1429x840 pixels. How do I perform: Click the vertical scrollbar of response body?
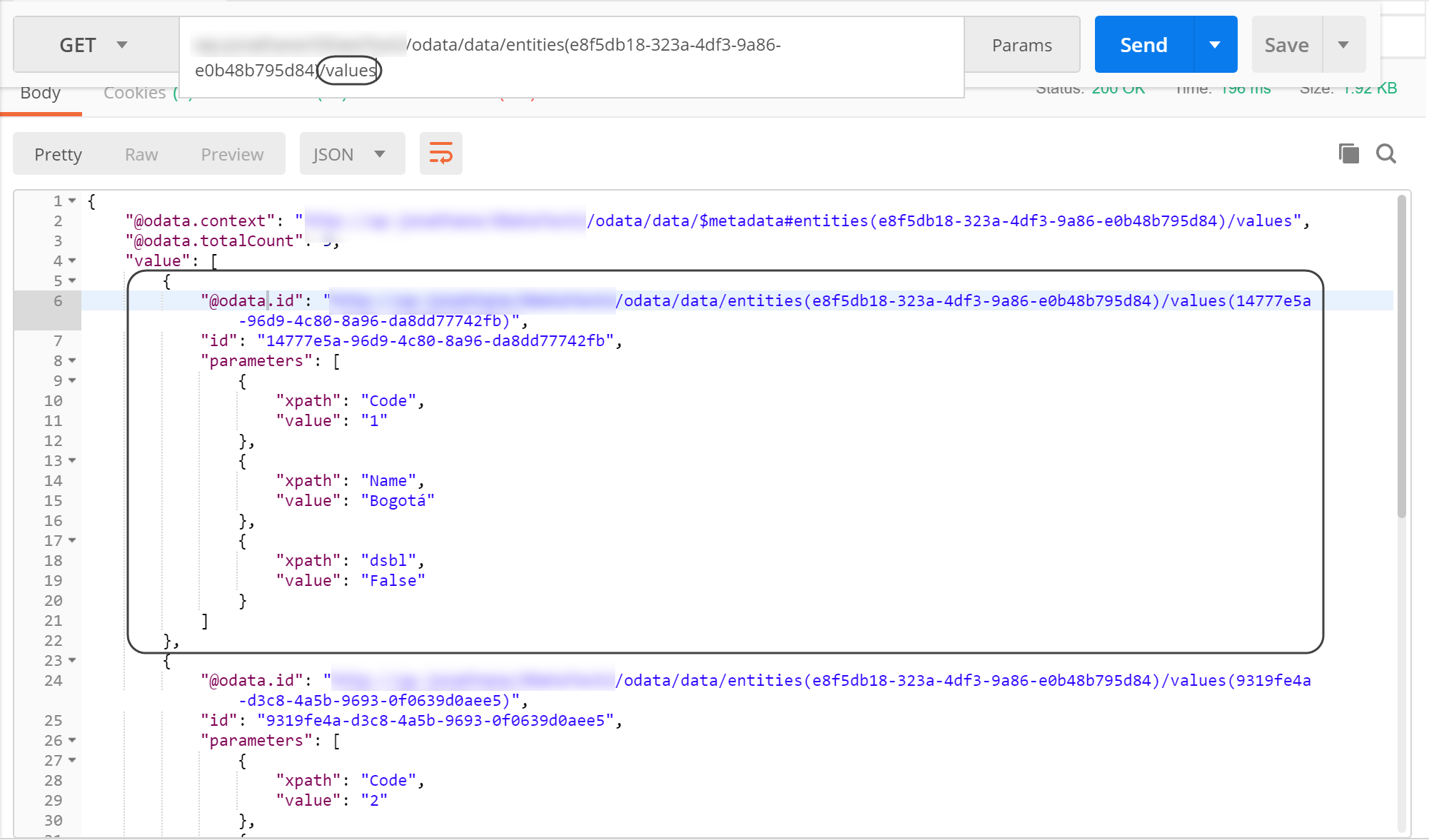[x=1402, y=357]
